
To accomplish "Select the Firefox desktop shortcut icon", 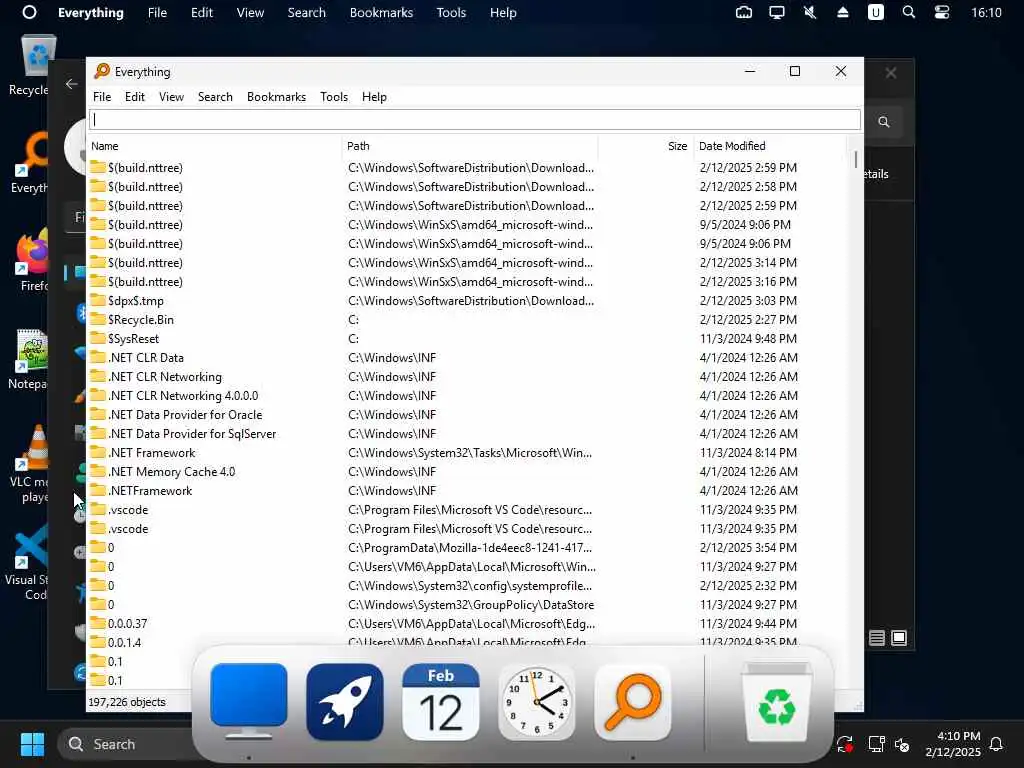I will pos(33,260).
